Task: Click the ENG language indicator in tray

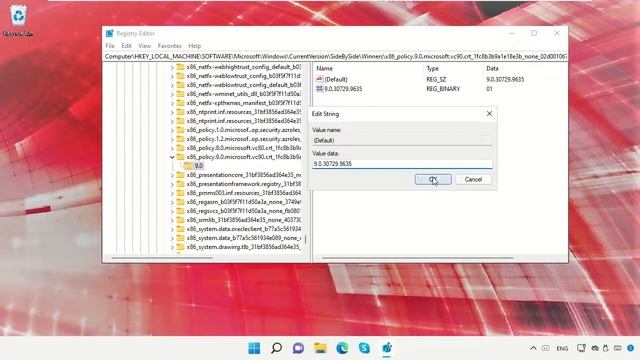Action: pyautogui.click(x=562, y=349)
